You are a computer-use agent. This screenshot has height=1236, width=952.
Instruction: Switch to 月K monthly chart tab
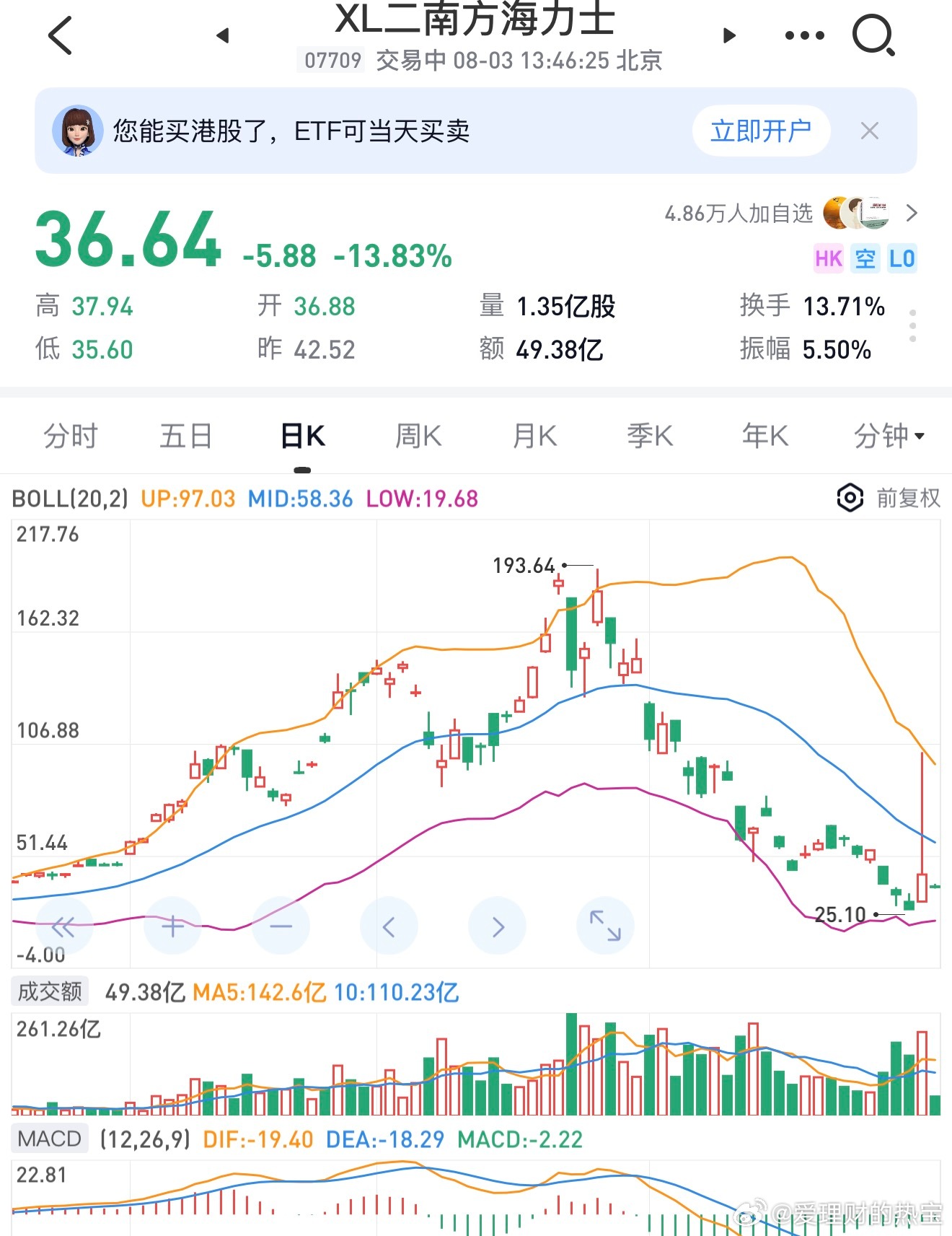[534, 436]
